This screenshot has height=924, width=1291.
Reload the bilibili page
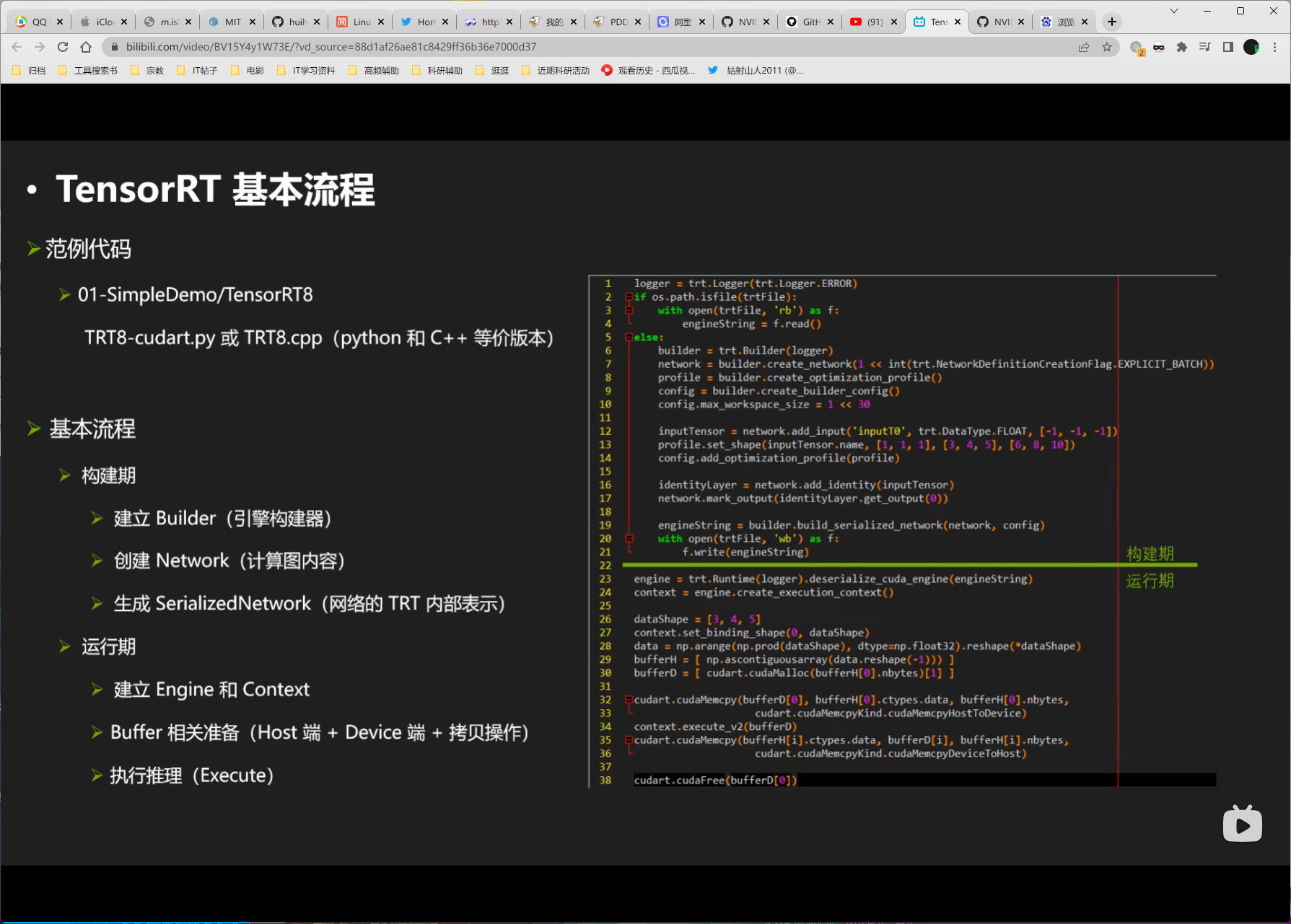coord(63,47)
